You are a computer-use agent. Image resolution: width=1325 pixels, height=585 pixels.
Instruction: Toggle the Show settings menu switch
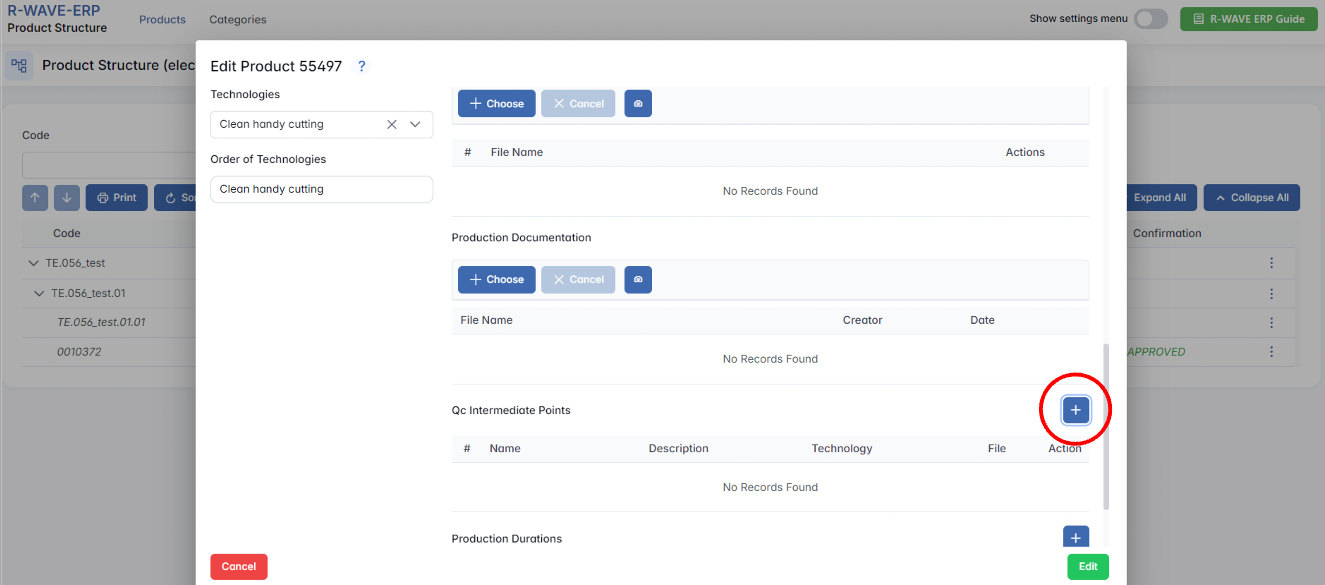[1150, 19]
